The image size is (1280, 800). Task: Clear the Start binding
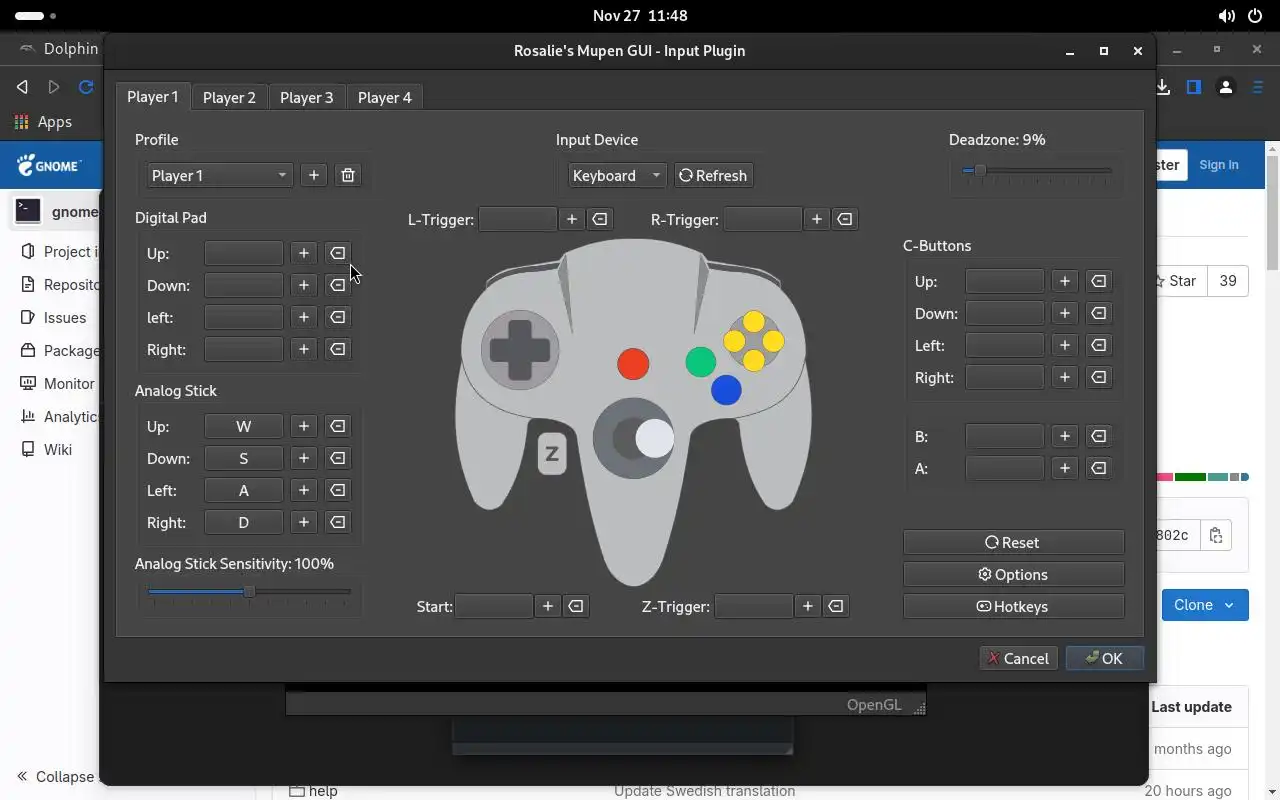[x=576, y=606]
